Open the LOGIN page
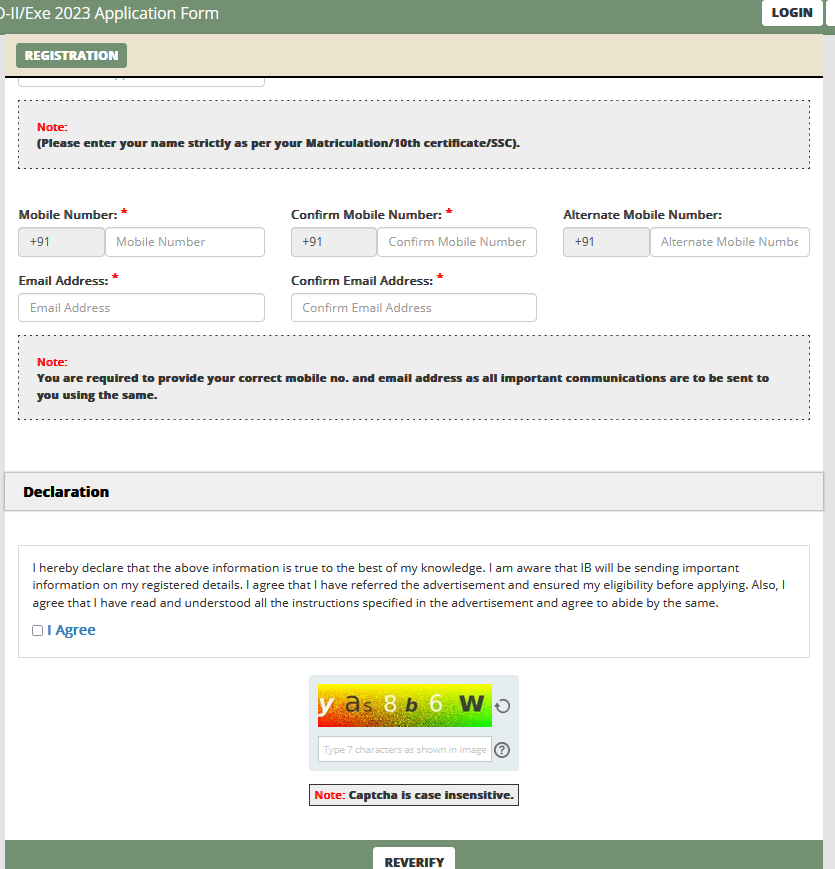Image resolution: width=835 pixels, height=869 pixels. pyautogui.click(x=792, y=13)
